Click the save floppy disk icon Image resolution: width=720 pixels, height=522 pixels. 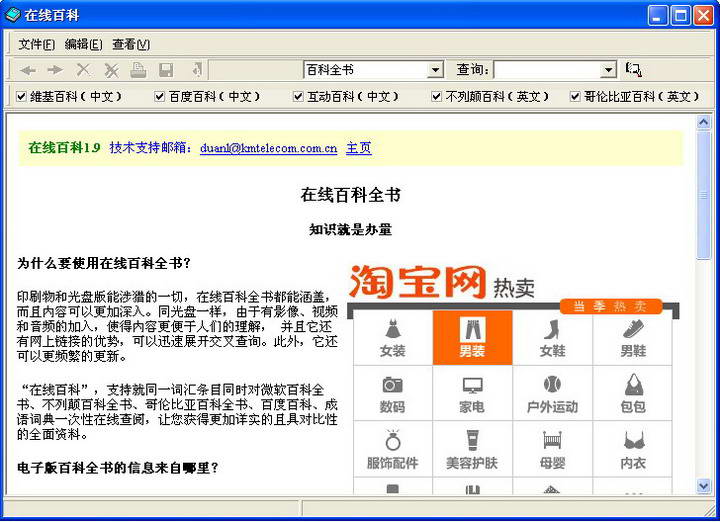(x=166, y=70)
